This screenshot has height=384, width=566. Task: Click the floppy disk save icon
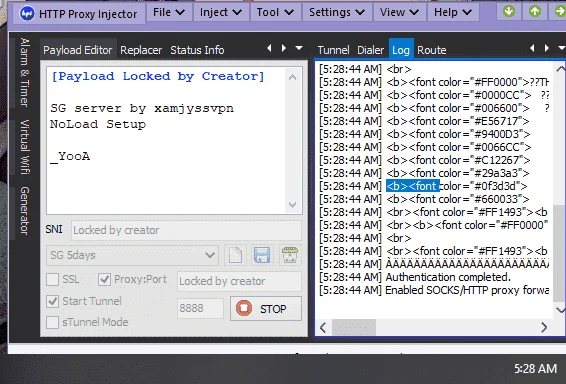pyautogui.click(x=262, y=255)
